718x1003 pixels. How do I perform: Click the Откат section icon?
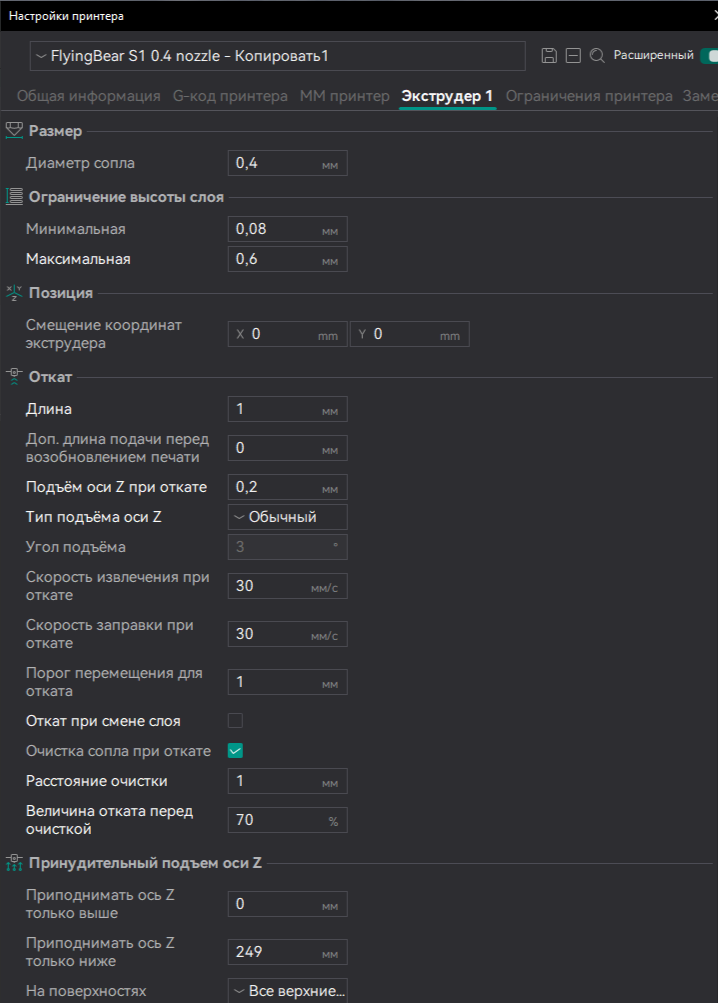click(14, 377)
